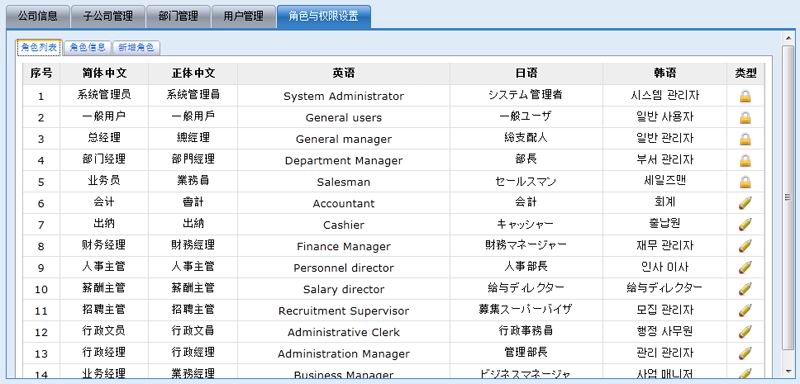The height and width of the screenshot is (384, 800).
Task: Open the 部门管理 tab
Action: [179, 16]
